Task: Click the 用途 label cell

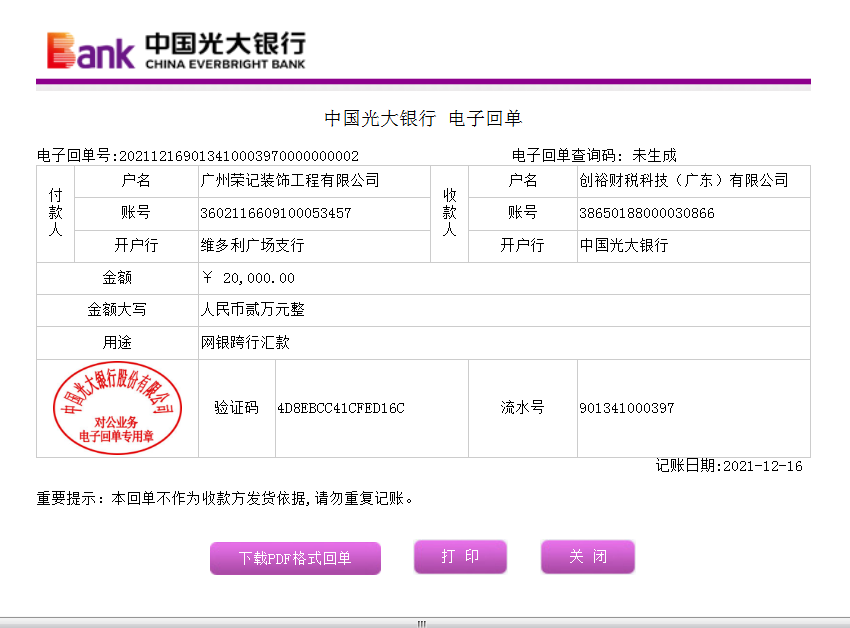Action: point(117,343)
